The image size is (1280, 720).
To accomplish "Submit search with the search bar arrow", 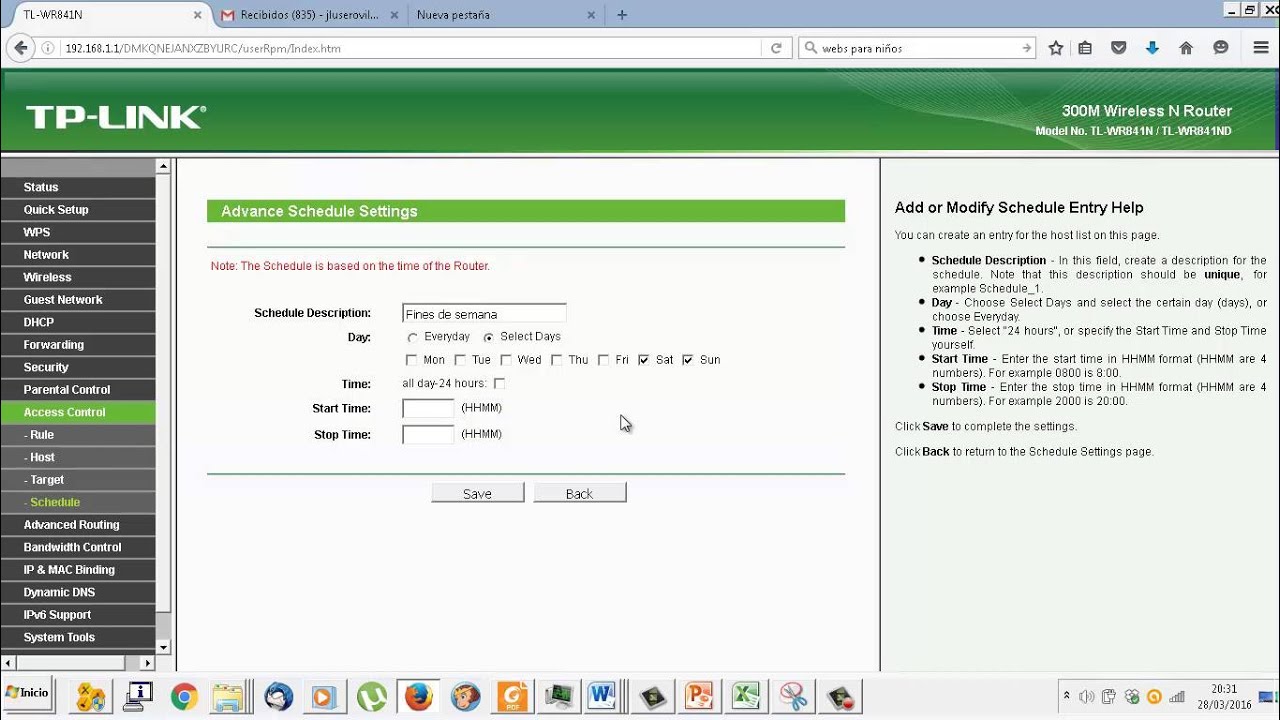I will [x=1027, y=48].
